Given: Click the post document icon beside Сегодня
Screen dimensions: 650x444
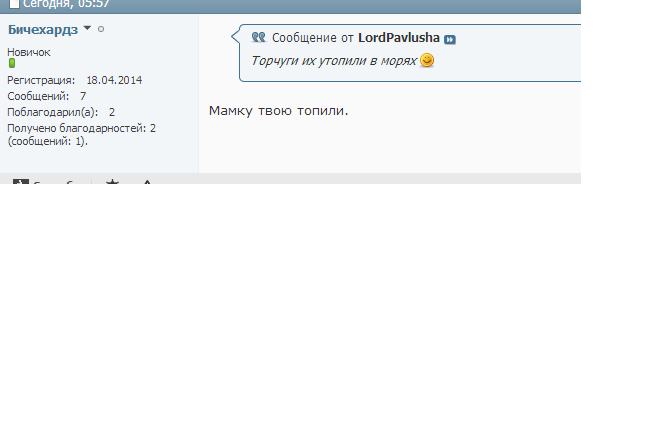Looking at the screenshot, I should click(14, 4).
